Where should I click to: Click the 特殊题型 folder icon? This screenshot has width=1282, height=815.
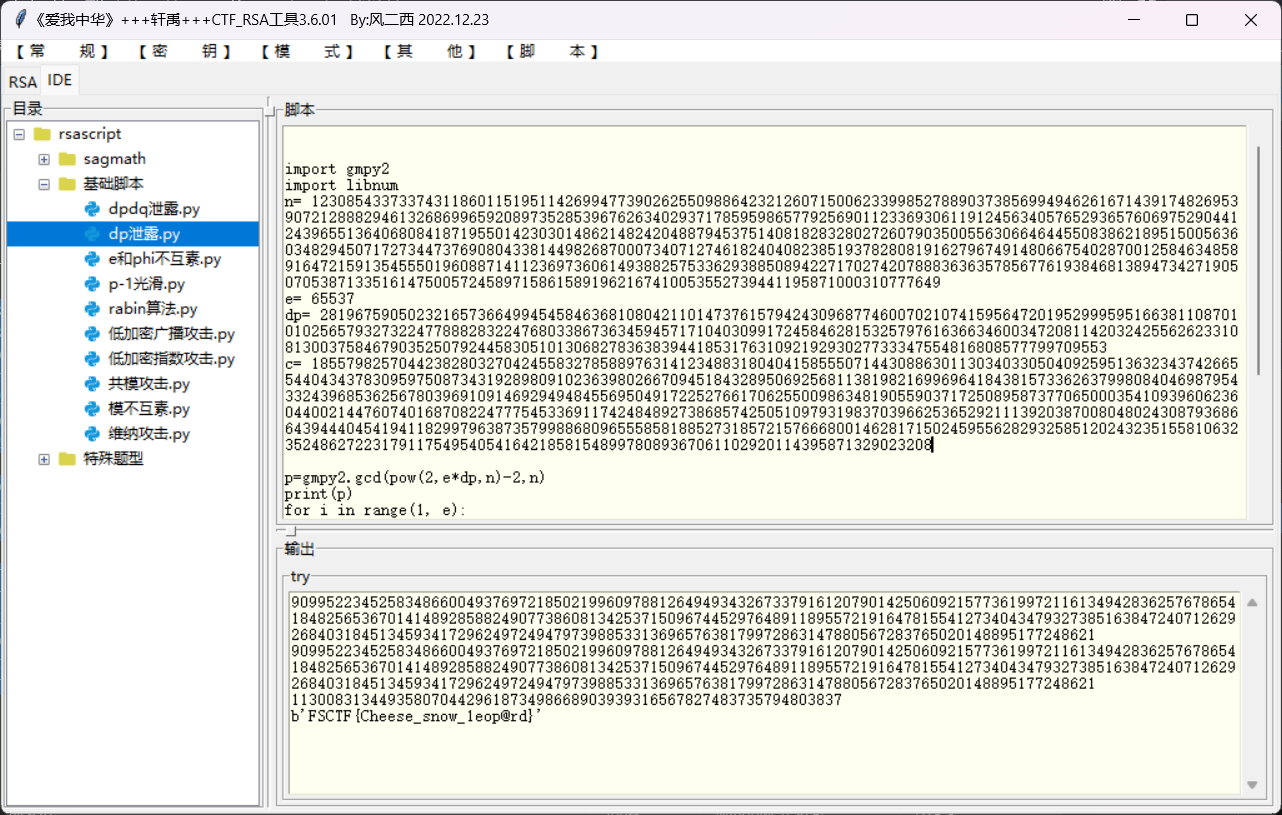[67, 459]
